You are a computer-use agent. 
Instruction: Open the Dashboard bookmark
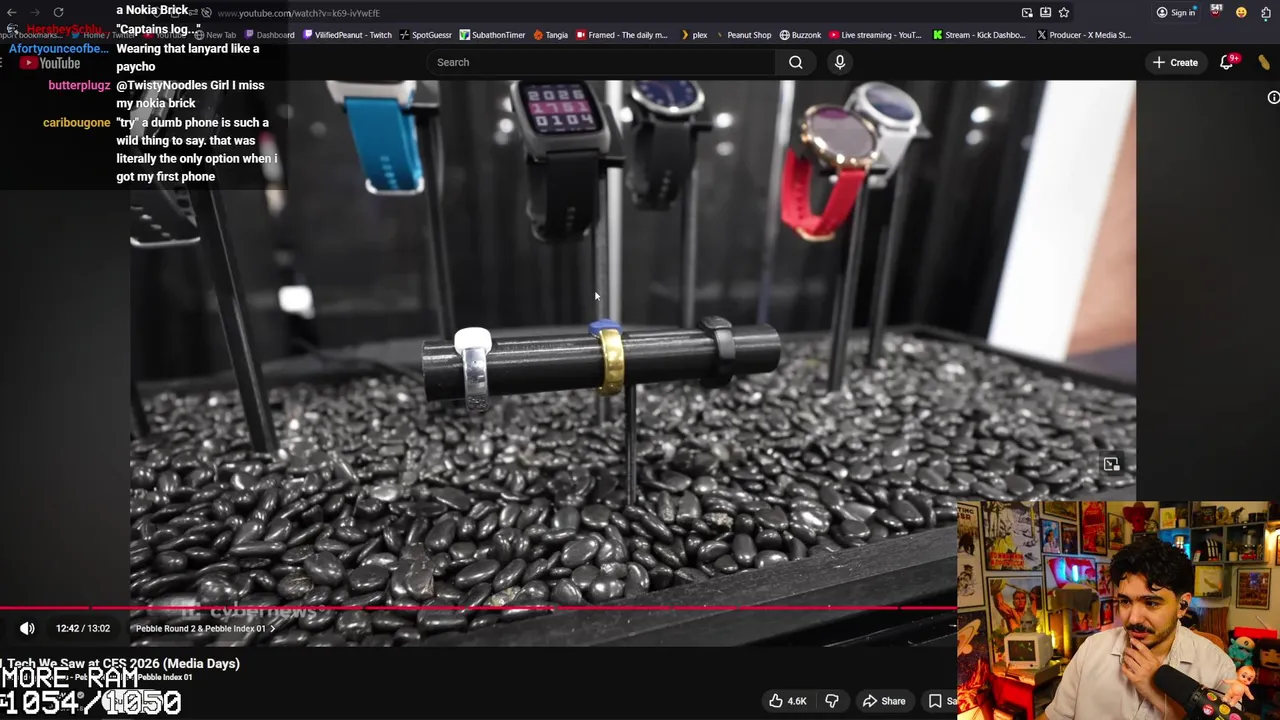pos(269,35)
